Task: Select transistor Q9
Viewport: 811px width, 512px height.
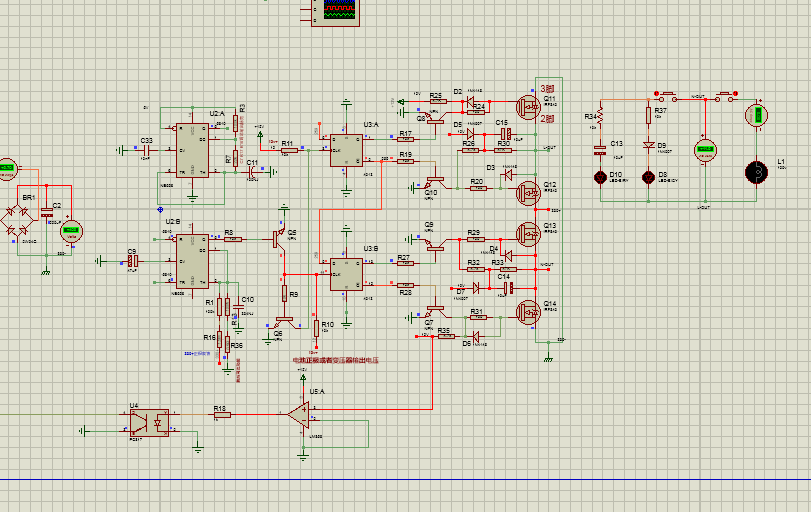Action: 435,245
